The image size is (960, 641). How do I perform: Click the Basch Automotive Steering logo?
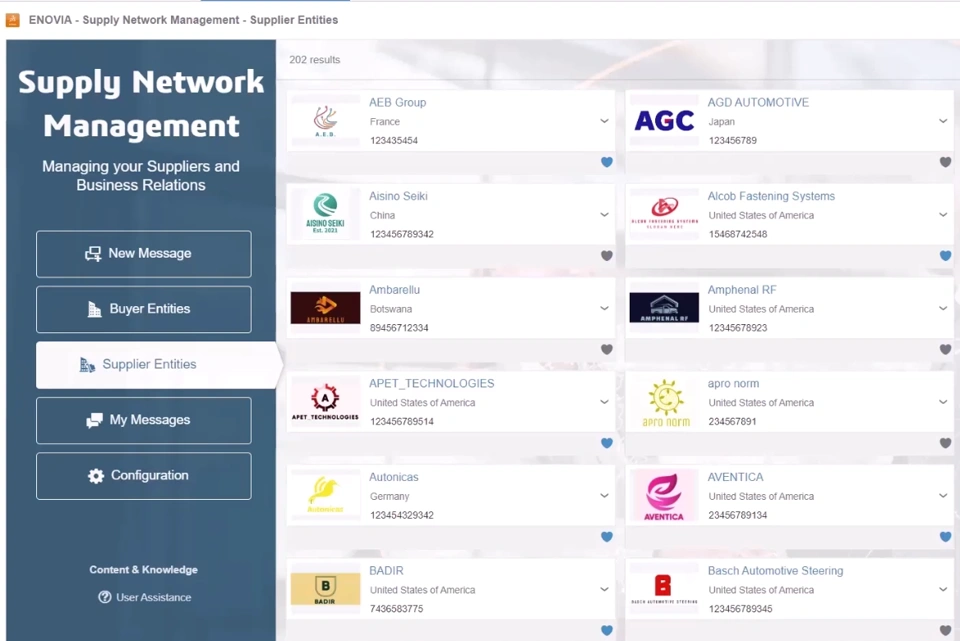(664, 589)
